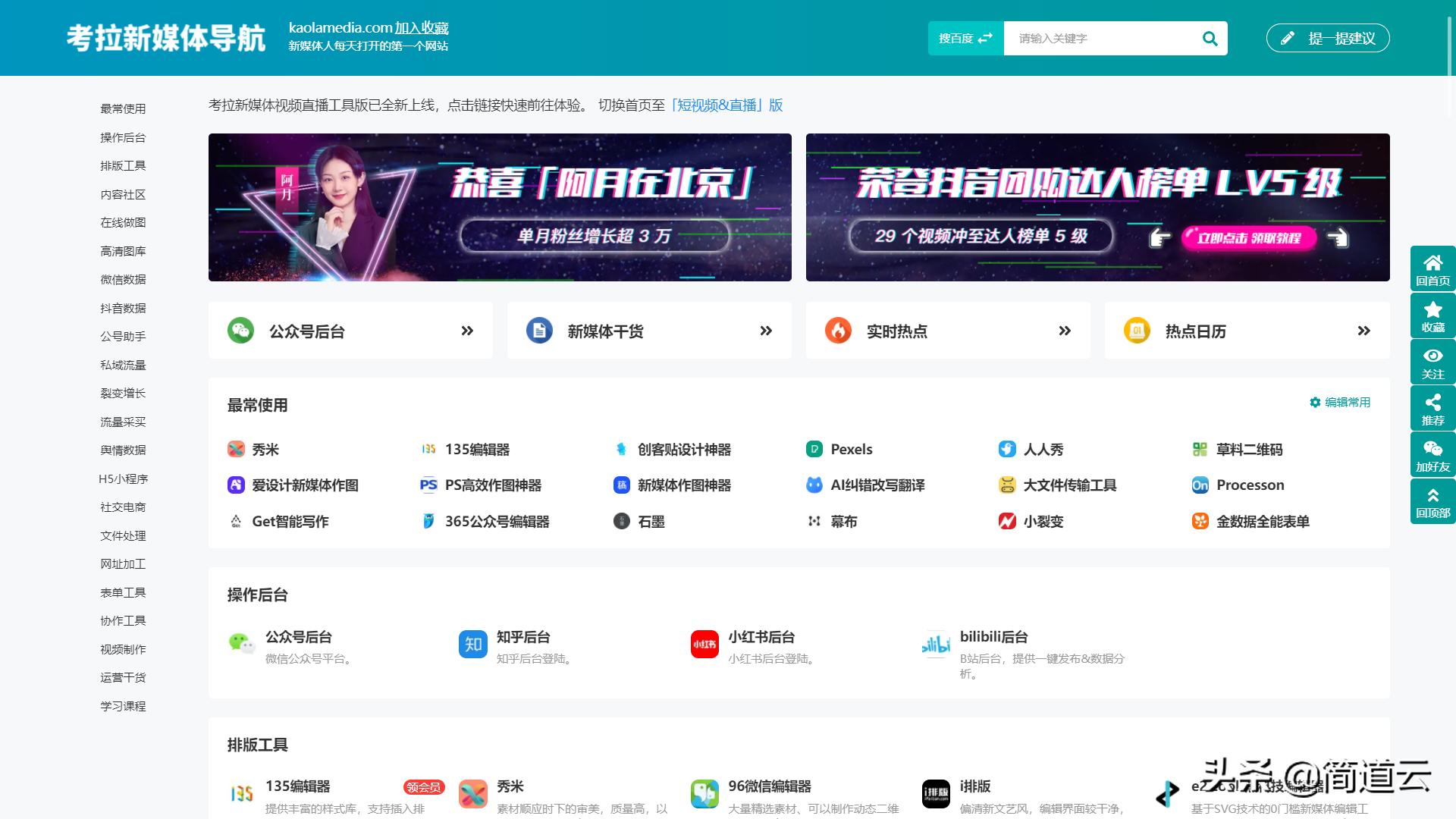Launch the 135编辑器 tool

coord(428,449)
